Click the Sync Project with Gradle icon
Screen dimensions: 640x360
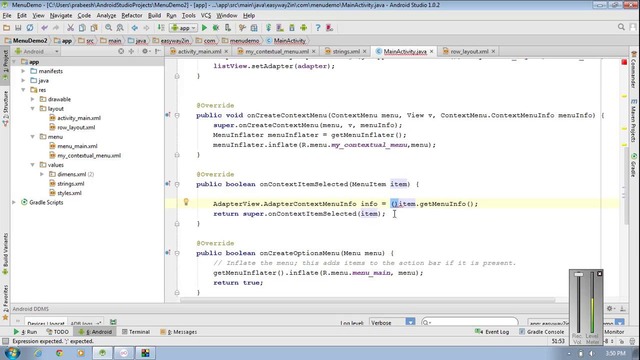[x=268, y=28]
